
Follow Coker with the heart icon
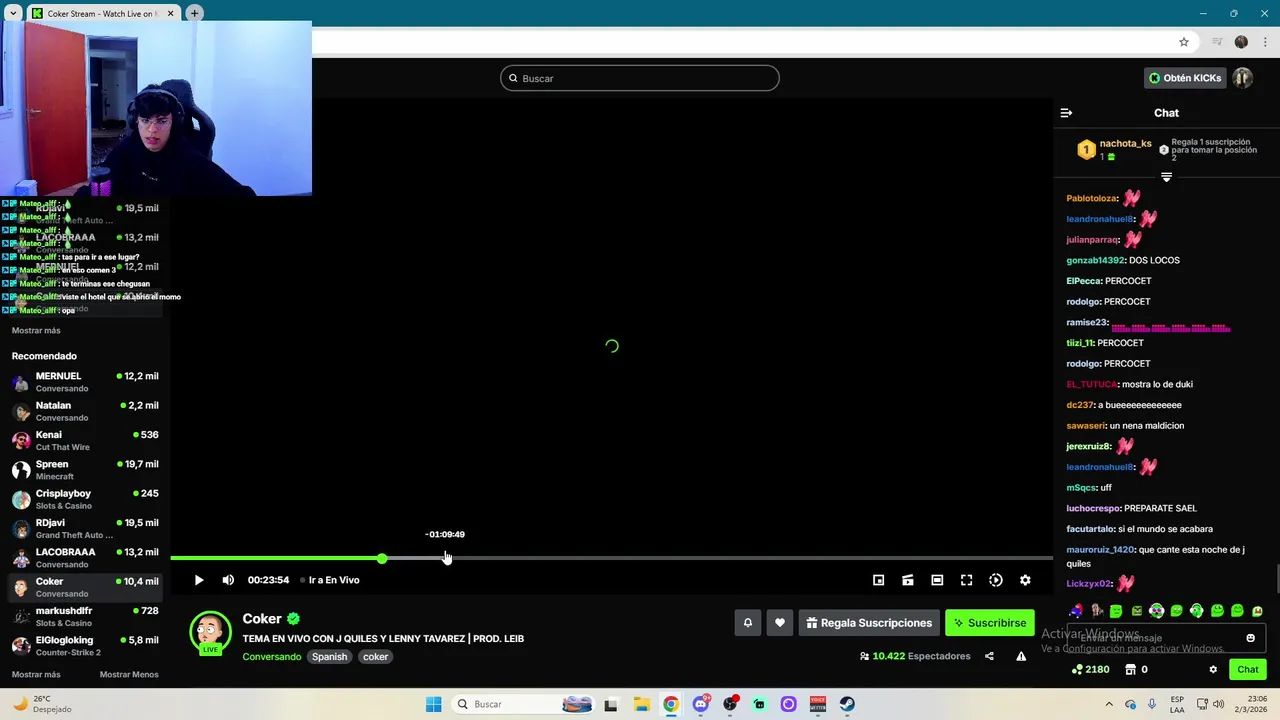pyautogui.click(x=780, y=623)
